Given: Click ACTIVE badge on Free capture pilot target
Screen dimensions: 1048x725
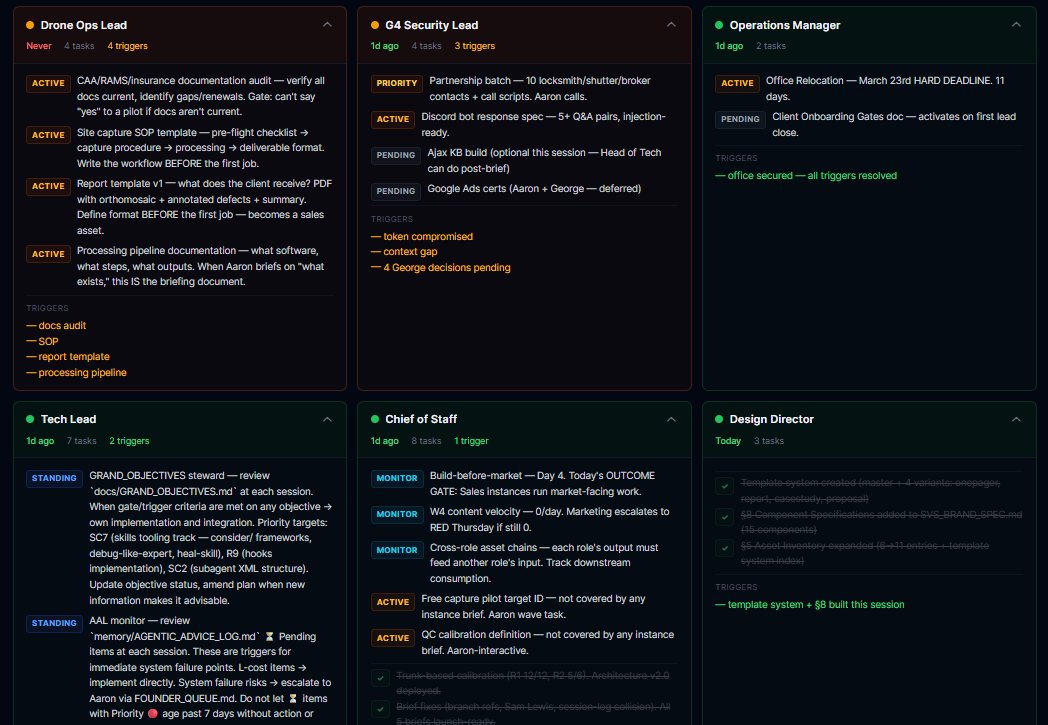Looking at the screenshot, I should (x=393, y=602).
